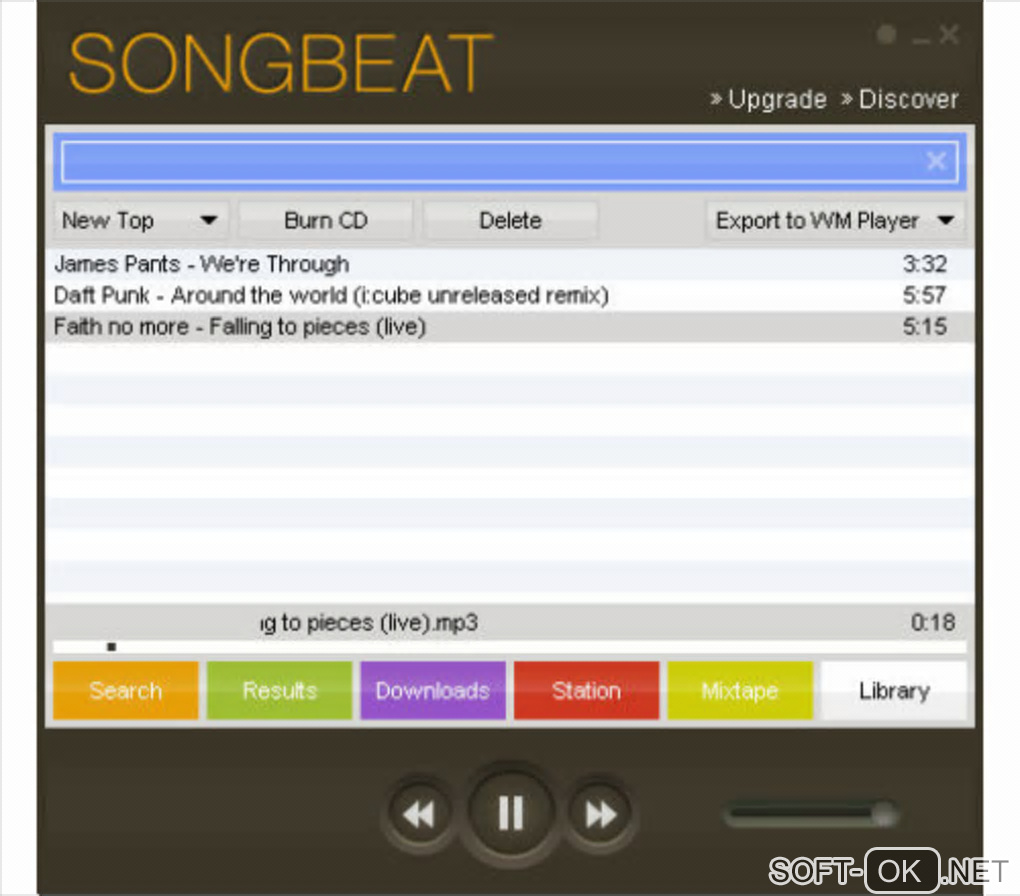Click the elapsed time 0:18
Image resolution: width=1020 pixels, height=896 pixels.
coord(933,622)
